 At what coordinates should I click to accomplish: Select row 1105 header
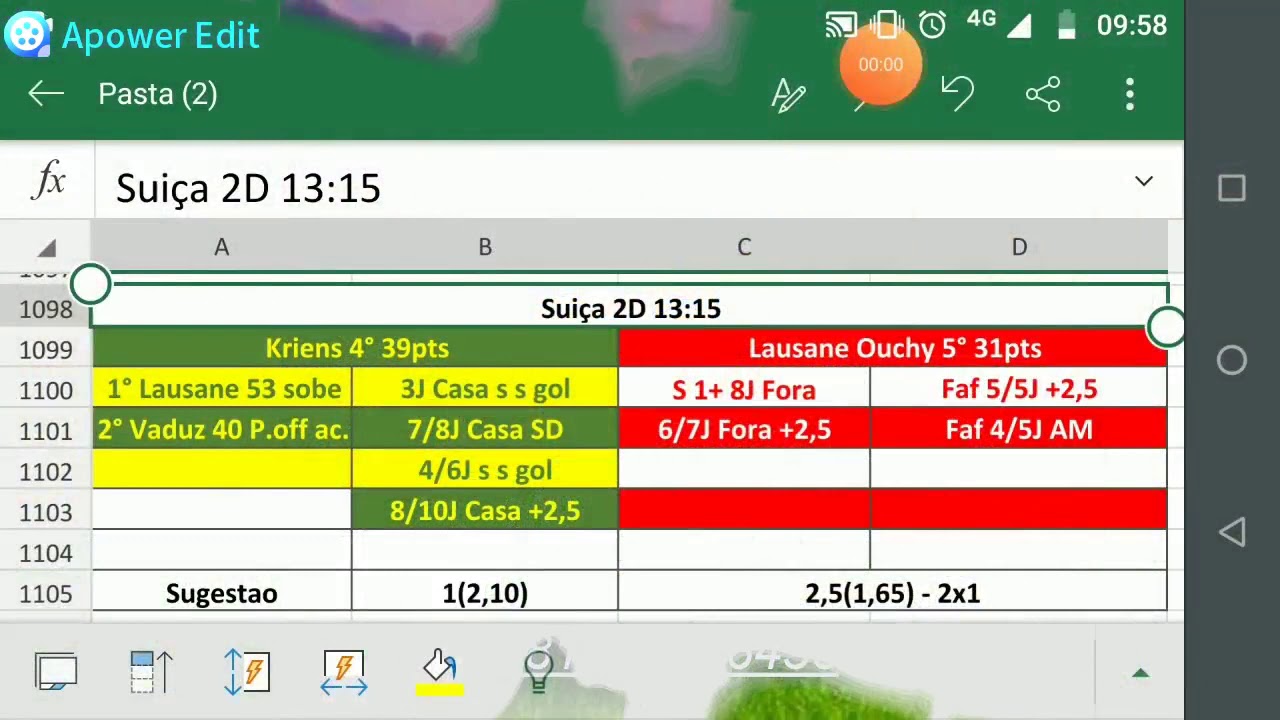tap(46, 594)
